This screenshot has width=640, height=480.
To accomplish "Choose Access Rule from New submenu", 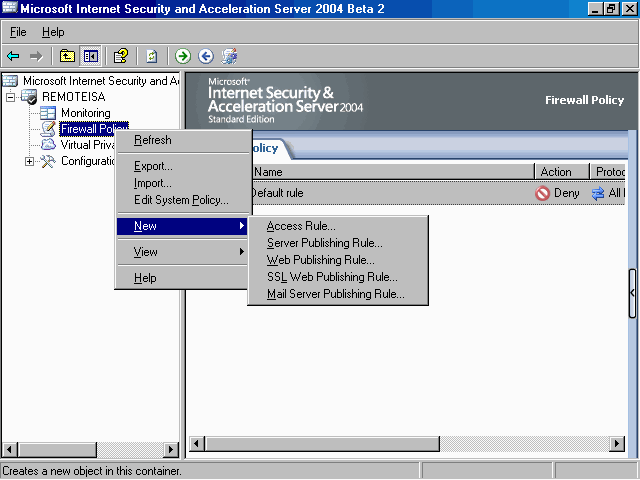I will [301, 226].
